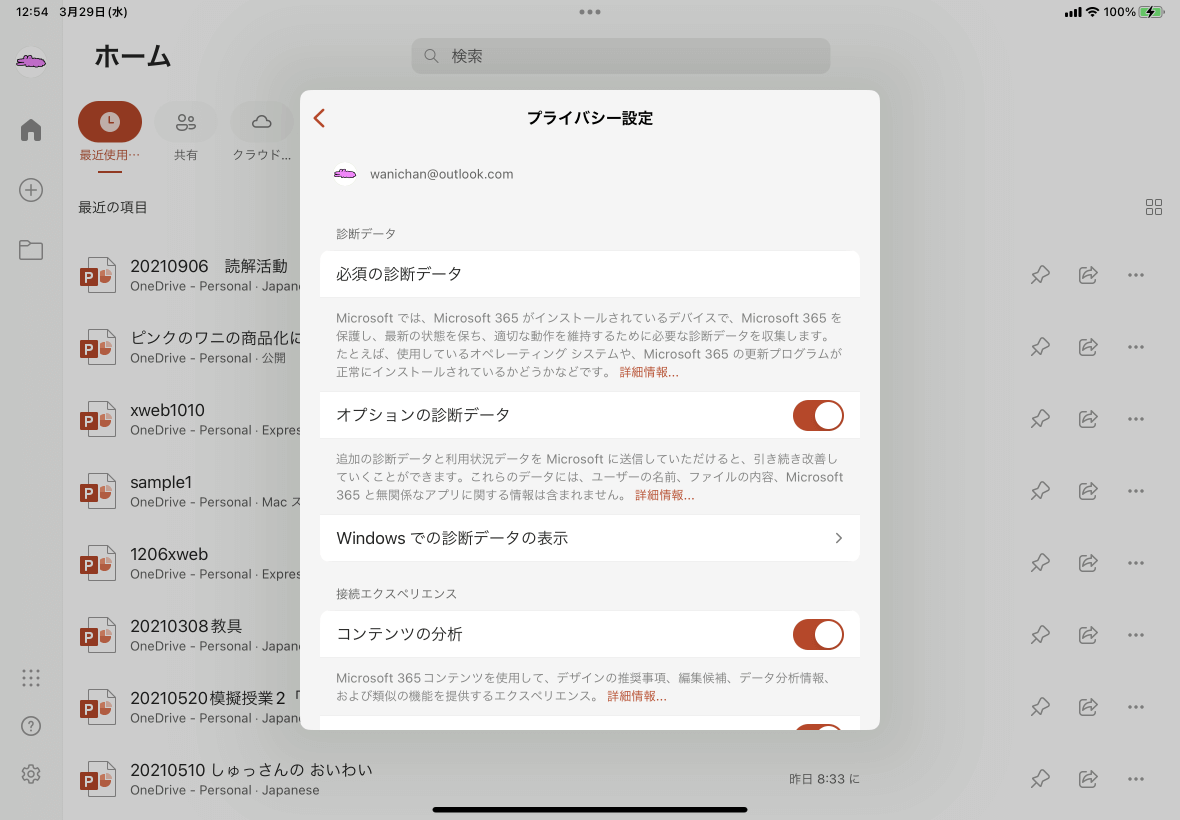Toggle コンテンツの分析 switch
The image size is (1180, 820).
pos(818,634)
